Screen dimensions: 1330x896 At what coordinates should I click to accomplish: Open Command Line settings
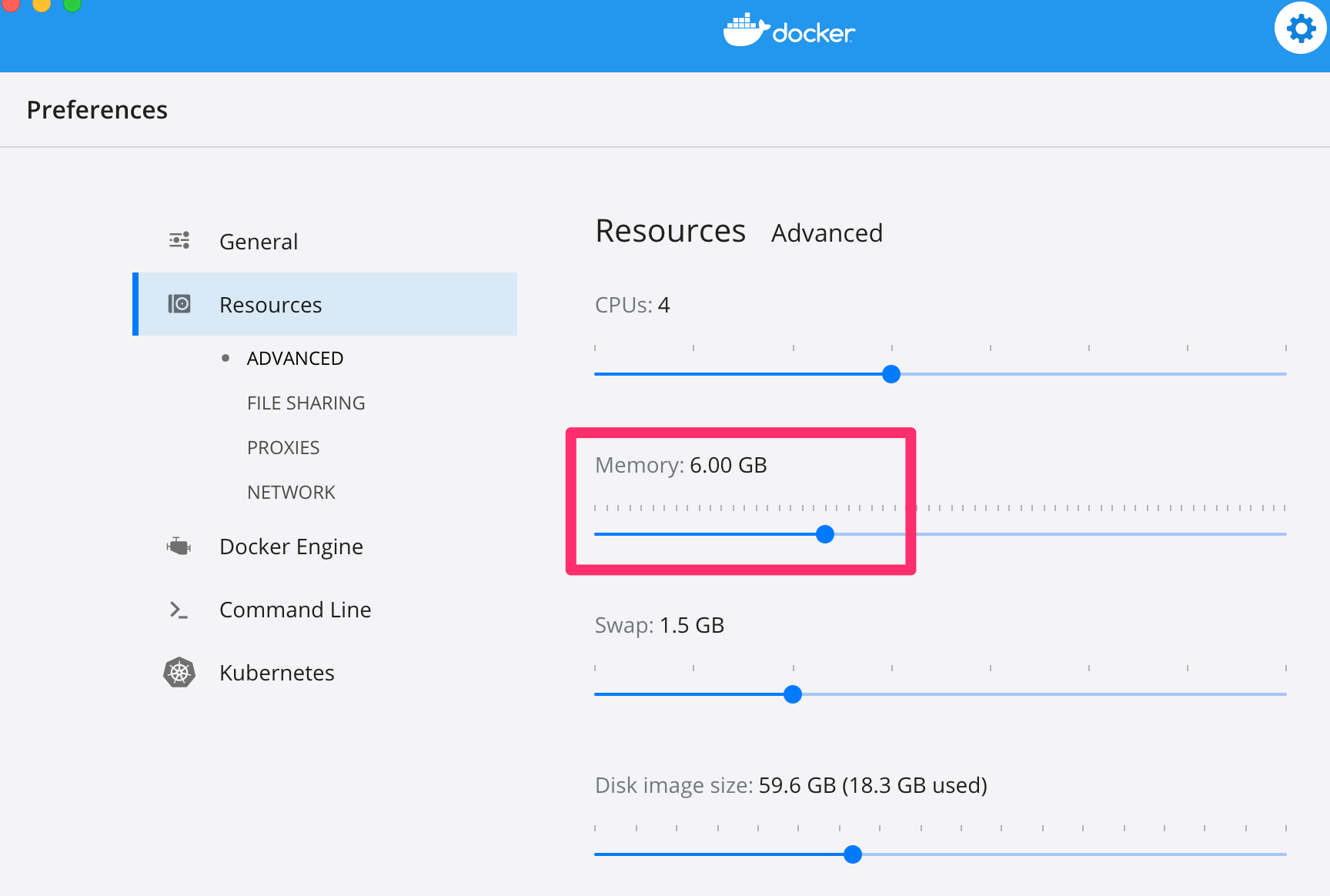point(296,610)
